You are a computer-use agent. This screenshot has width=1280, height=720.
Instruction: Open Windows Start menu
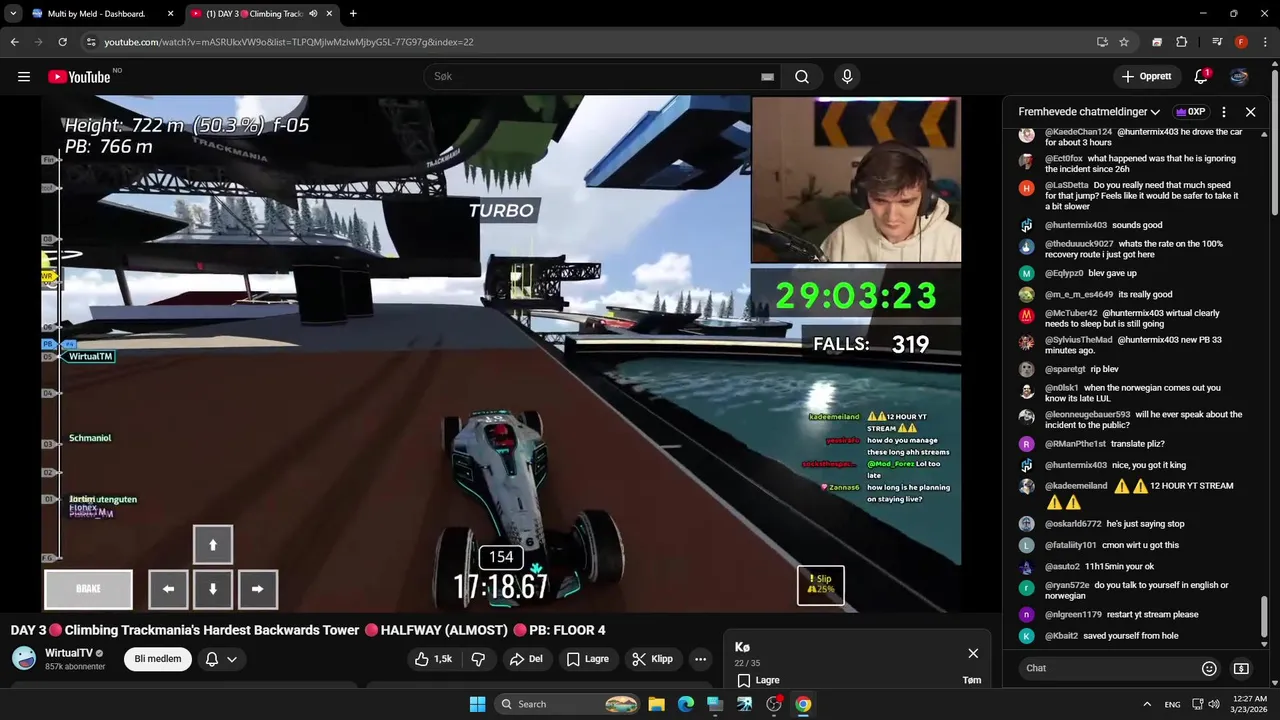coord(477,704)
